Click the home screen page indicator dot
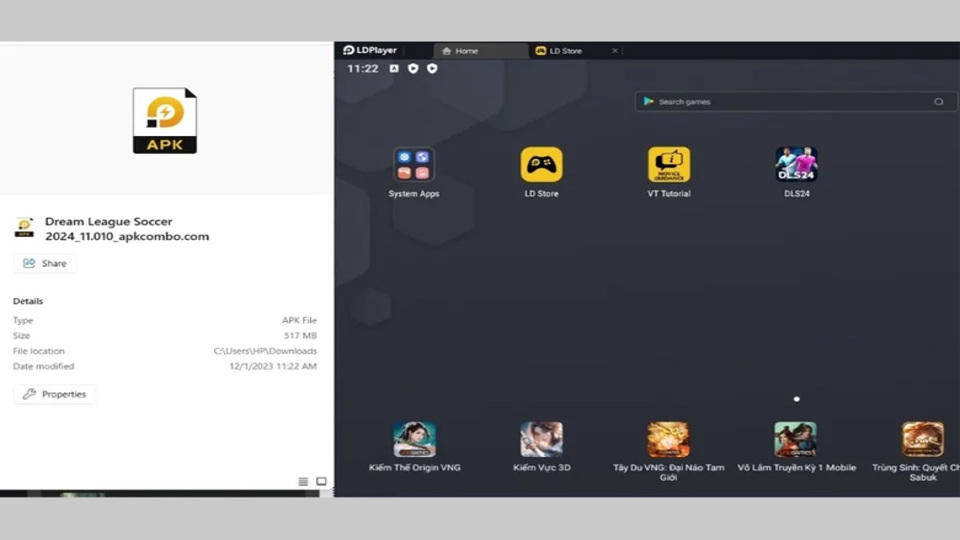The width and height of the screenshot is (960, 540). (797, 399)
